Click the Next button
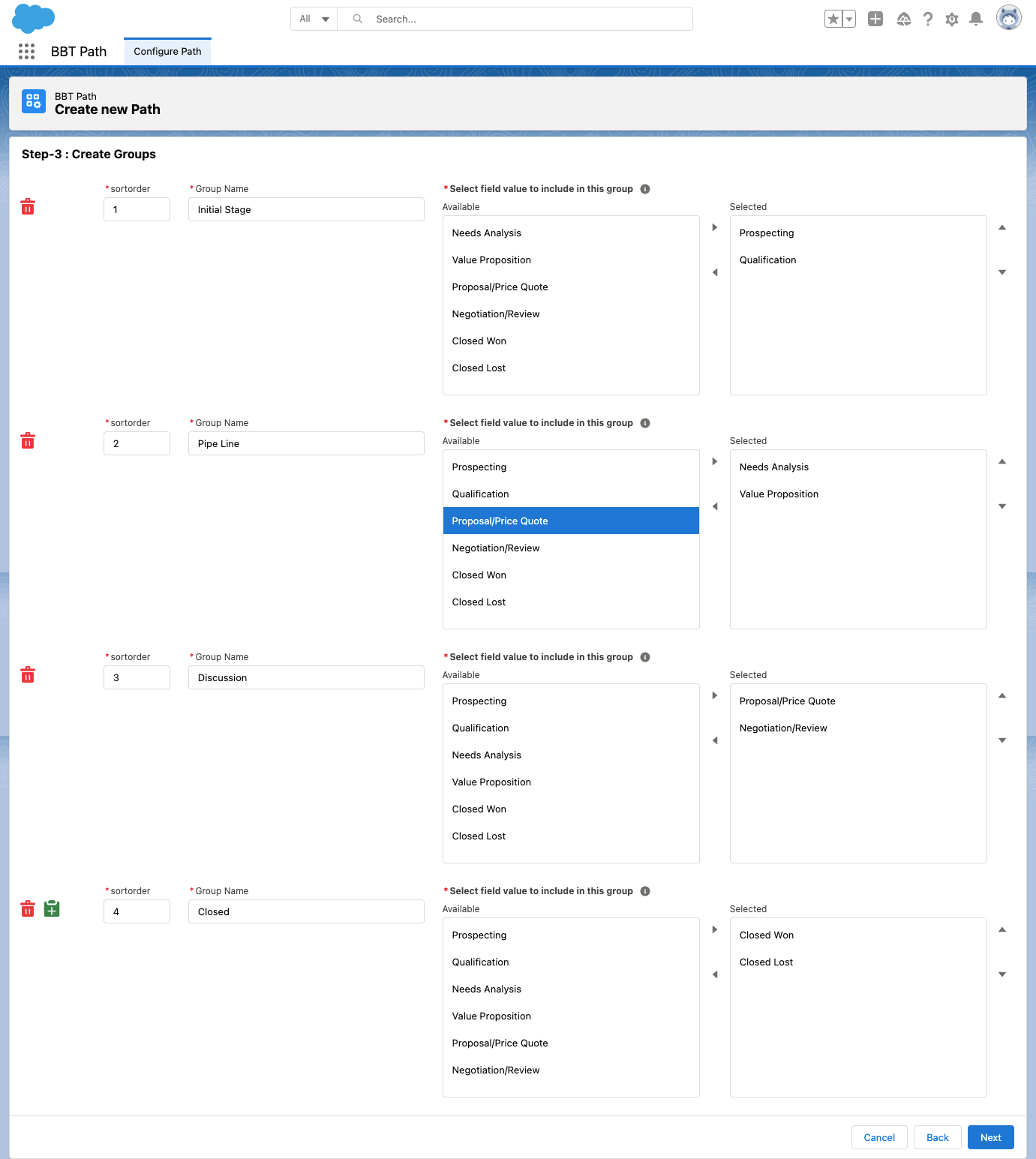Viewport: 1036px width, 1159px height. click(x=990, y=1137)
